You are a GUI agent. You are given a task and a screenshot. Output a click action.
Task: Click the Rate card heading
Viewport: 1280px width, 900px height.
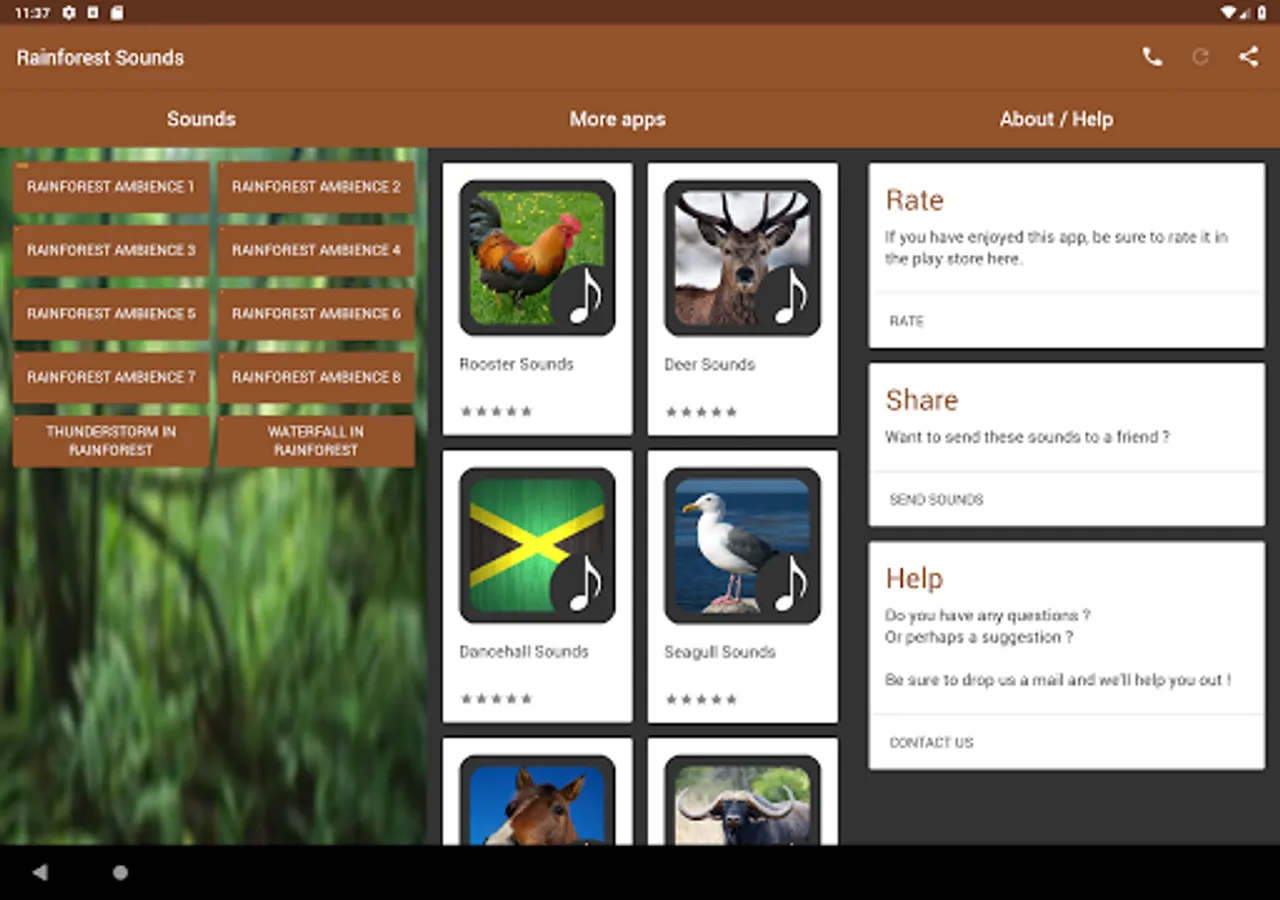914,200
